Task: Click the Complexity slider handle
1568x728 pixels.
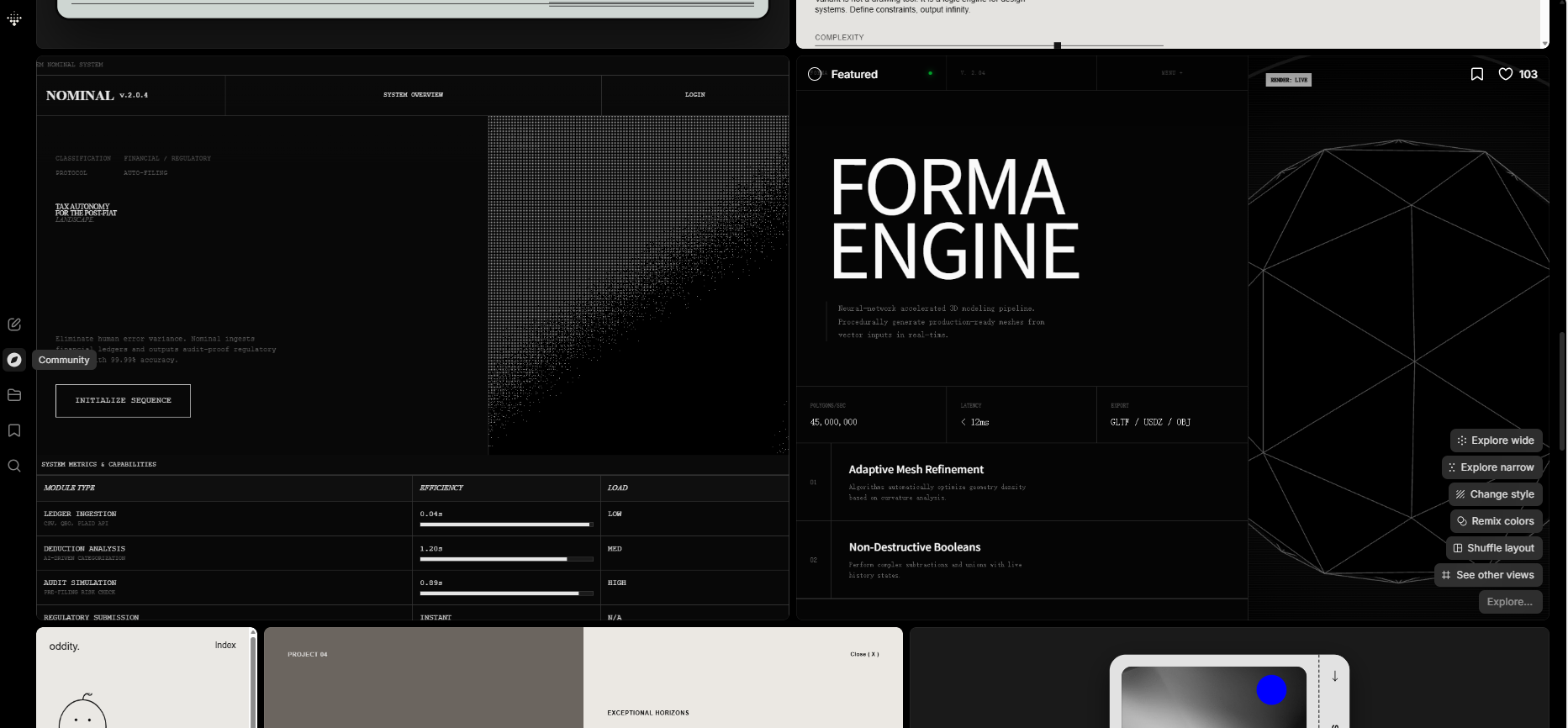Action: 1058,45
